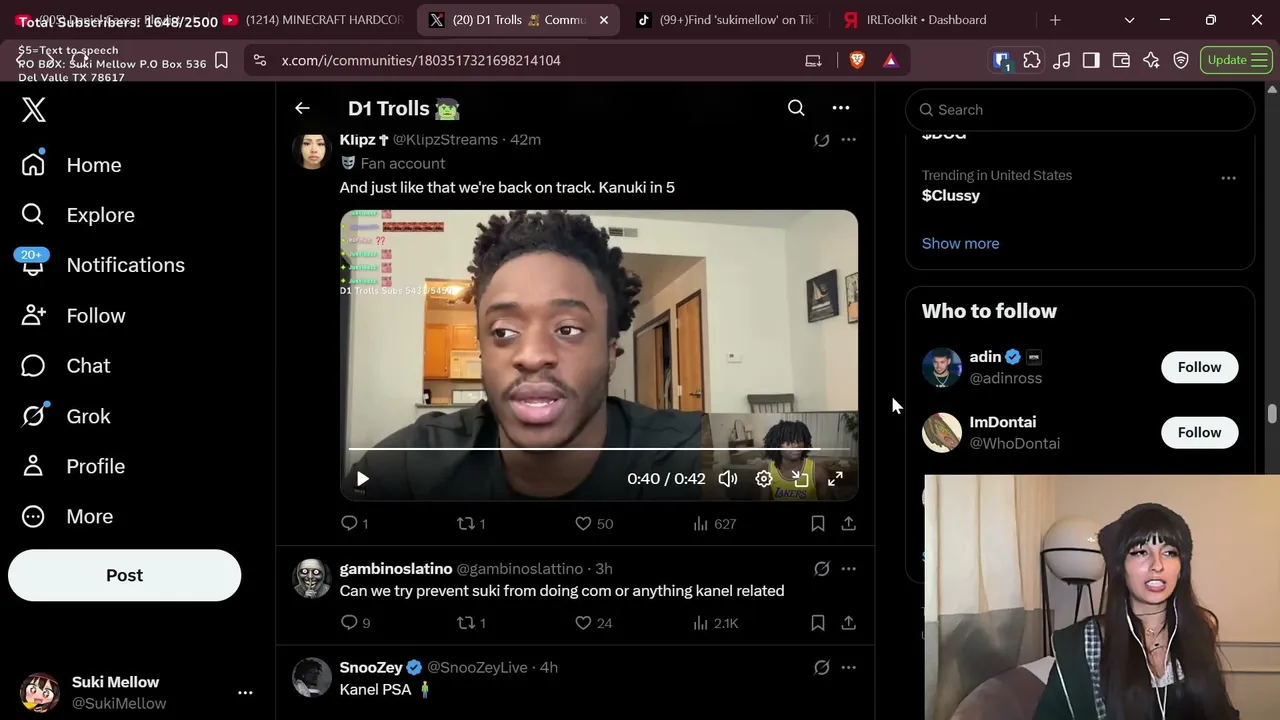Open a new browser tab
Image resolution: width=1280 pixels, height=720 pixels.
[1055, 20]
